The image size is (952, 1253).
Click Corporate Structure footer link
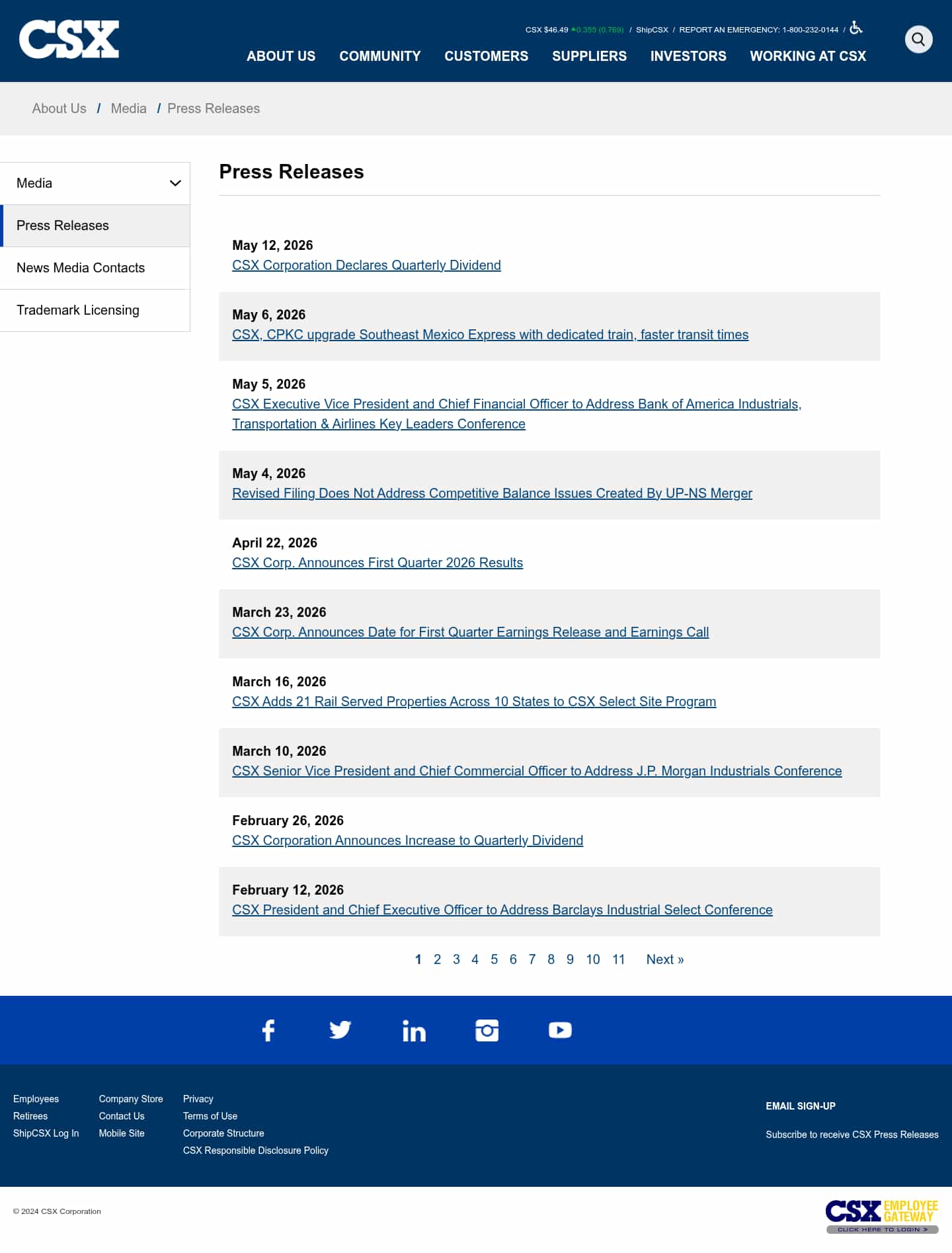coord(223,1133)
